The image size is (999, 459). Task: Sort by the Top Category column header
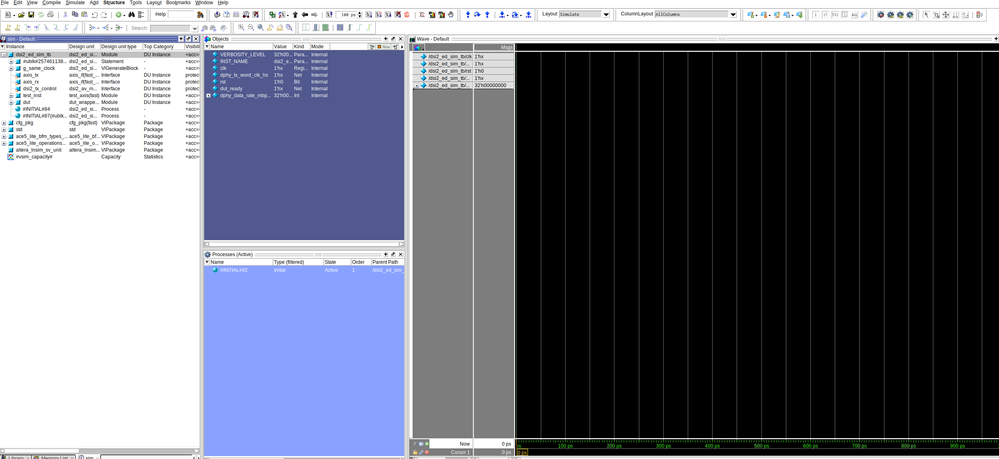click(162, 47)
